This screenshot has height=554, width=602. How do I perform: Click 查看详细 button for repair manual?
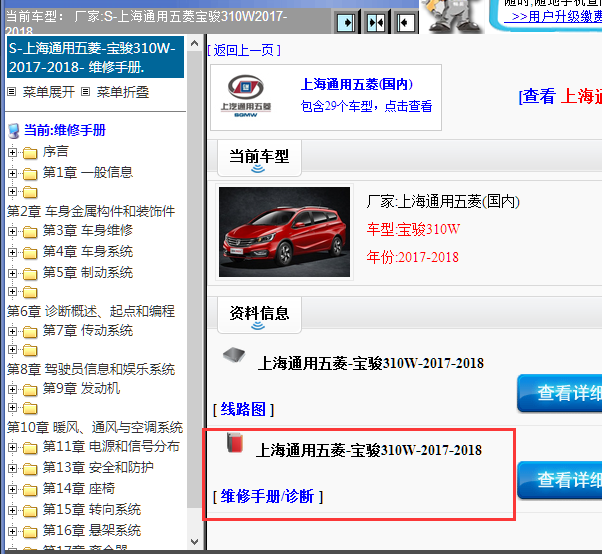pyautogui.click(x=560, y=480)
